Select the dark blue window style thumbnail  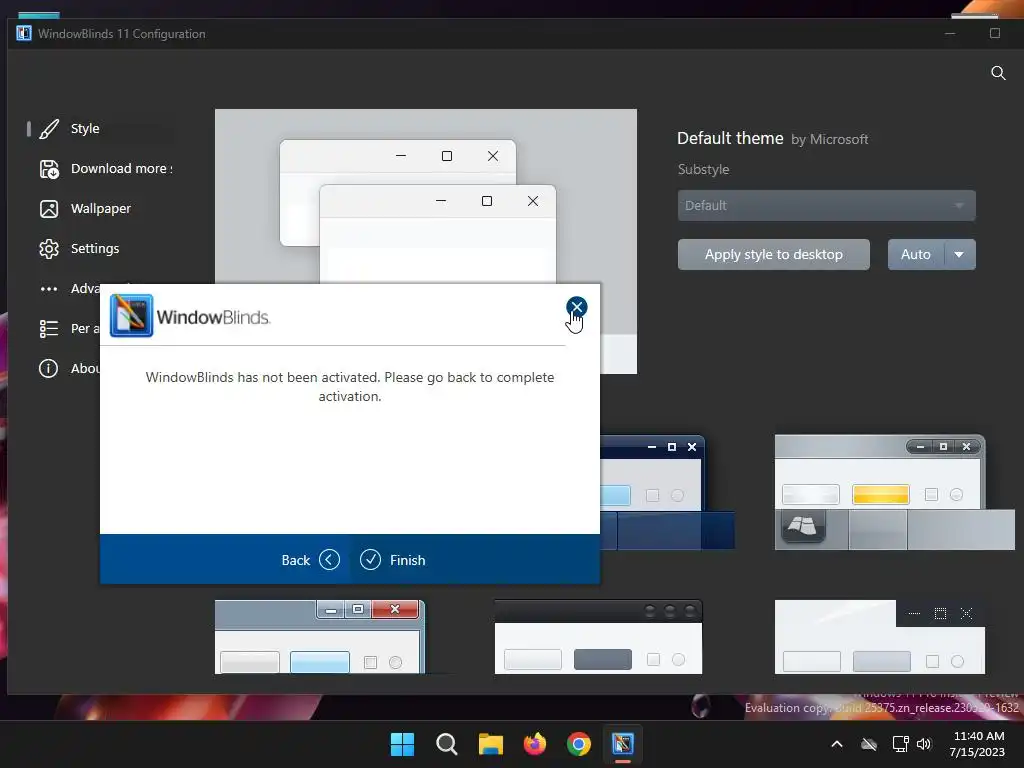pos(667,492)
